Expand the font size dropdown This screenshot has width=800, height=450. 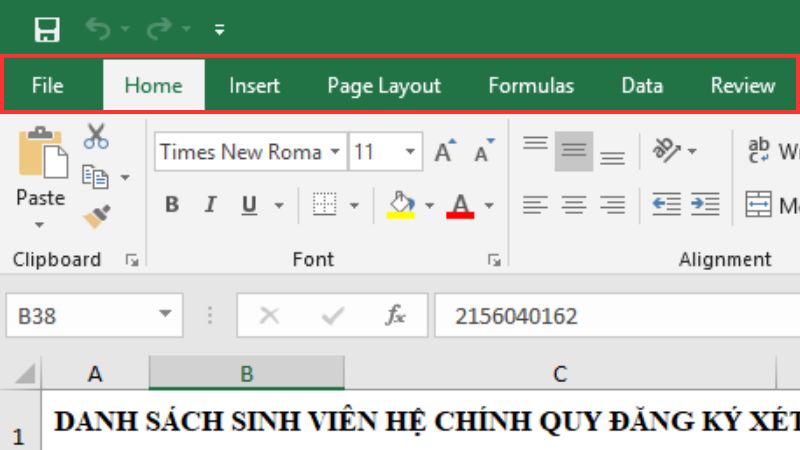411,152
